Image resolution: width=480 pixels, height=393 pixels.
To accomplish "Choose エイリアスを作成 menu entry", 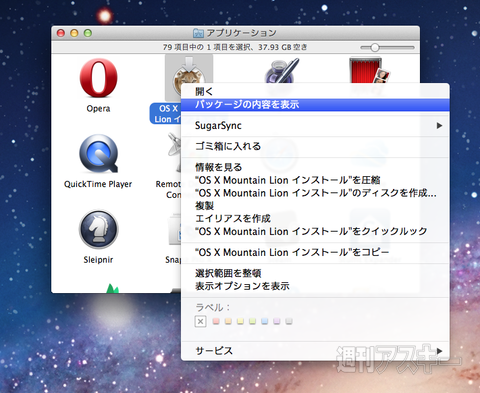I will pos(315,219).
